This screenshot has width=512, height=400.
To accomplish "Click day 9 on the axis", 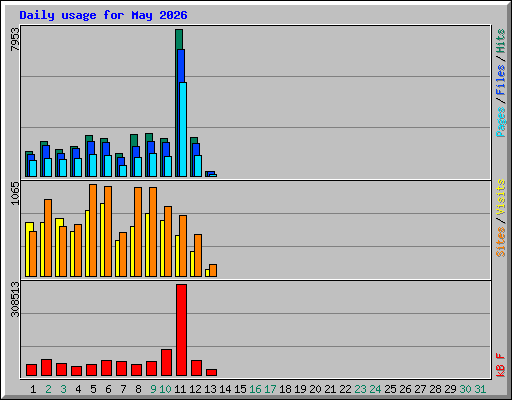I will 153,389.
